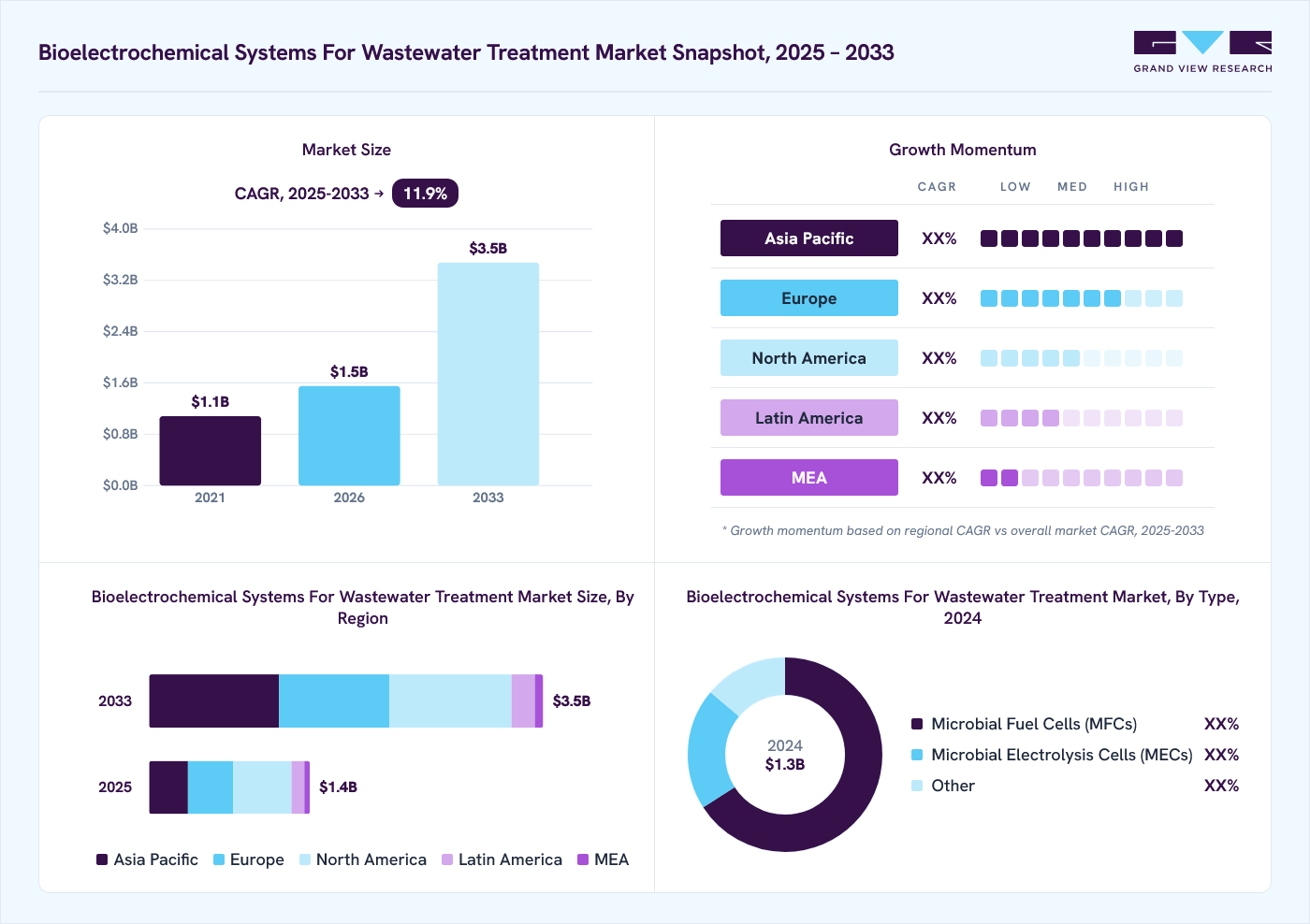This screenshot has height=924, width=1310.
Task: Click the 11.9% CAGR badge
Action: (x=425, y=194)
